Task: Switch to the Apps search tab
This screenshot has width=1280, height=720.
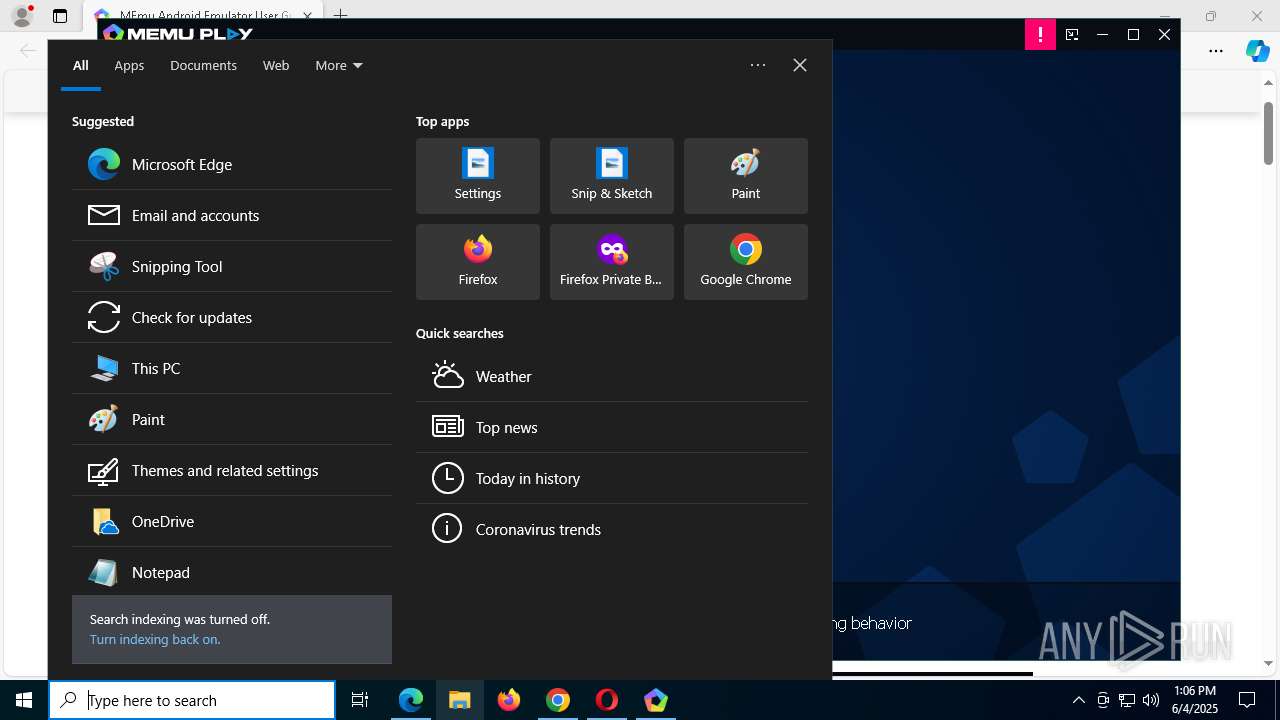Action: coord(129,65)
